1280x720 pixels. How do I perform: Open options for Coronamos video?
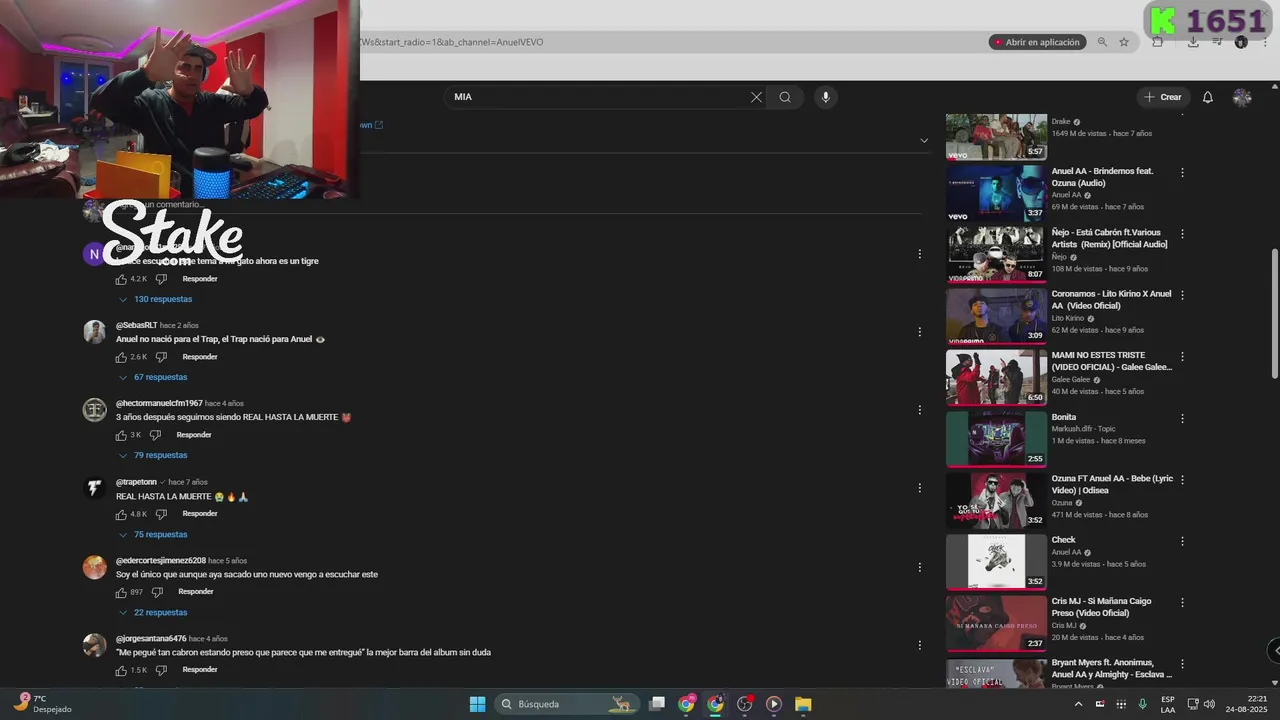point(1182,295)
